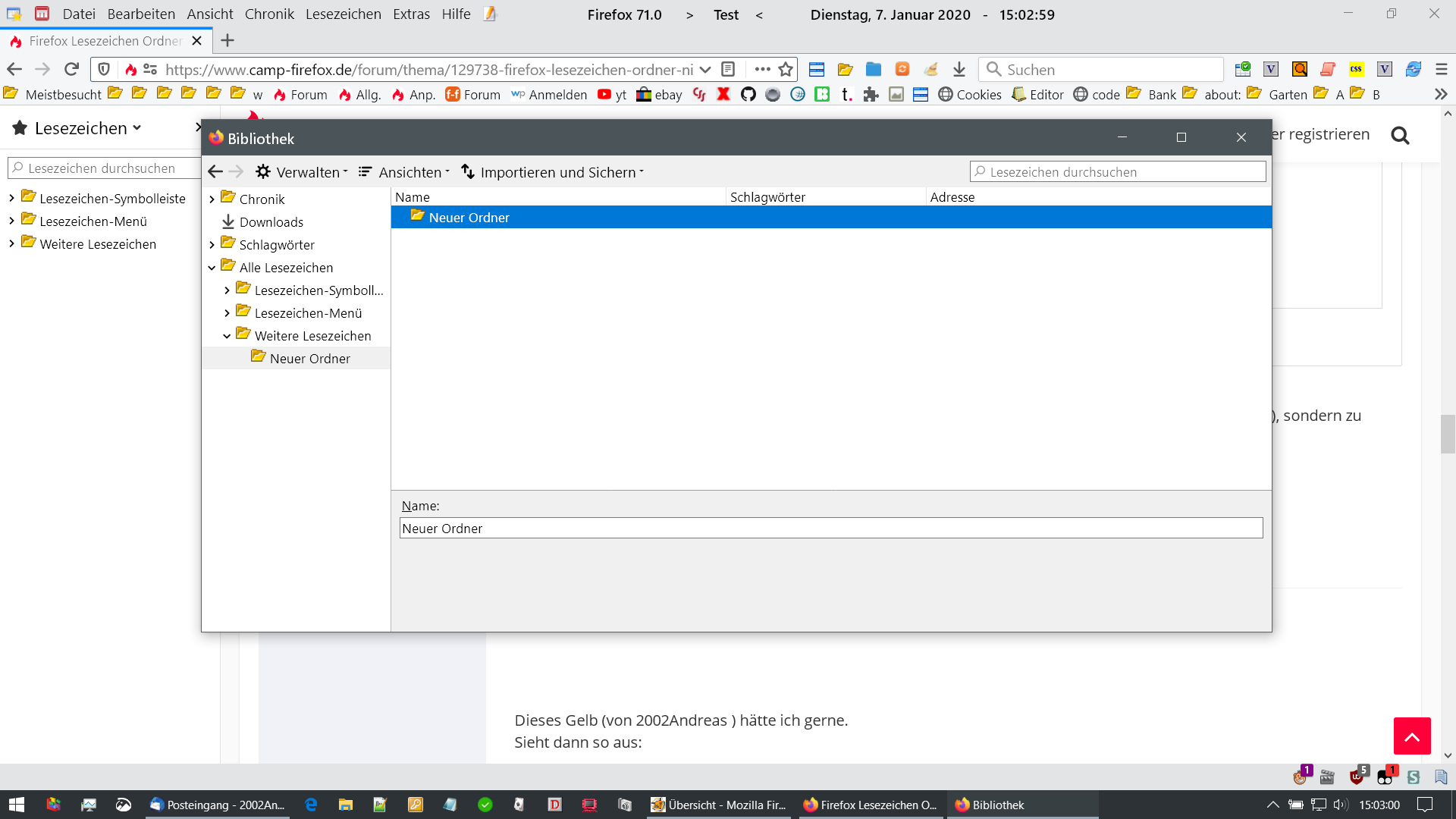Screen dimensions: 1456x819
Task: Open Posteingang taskbar item
Action: 218,805
